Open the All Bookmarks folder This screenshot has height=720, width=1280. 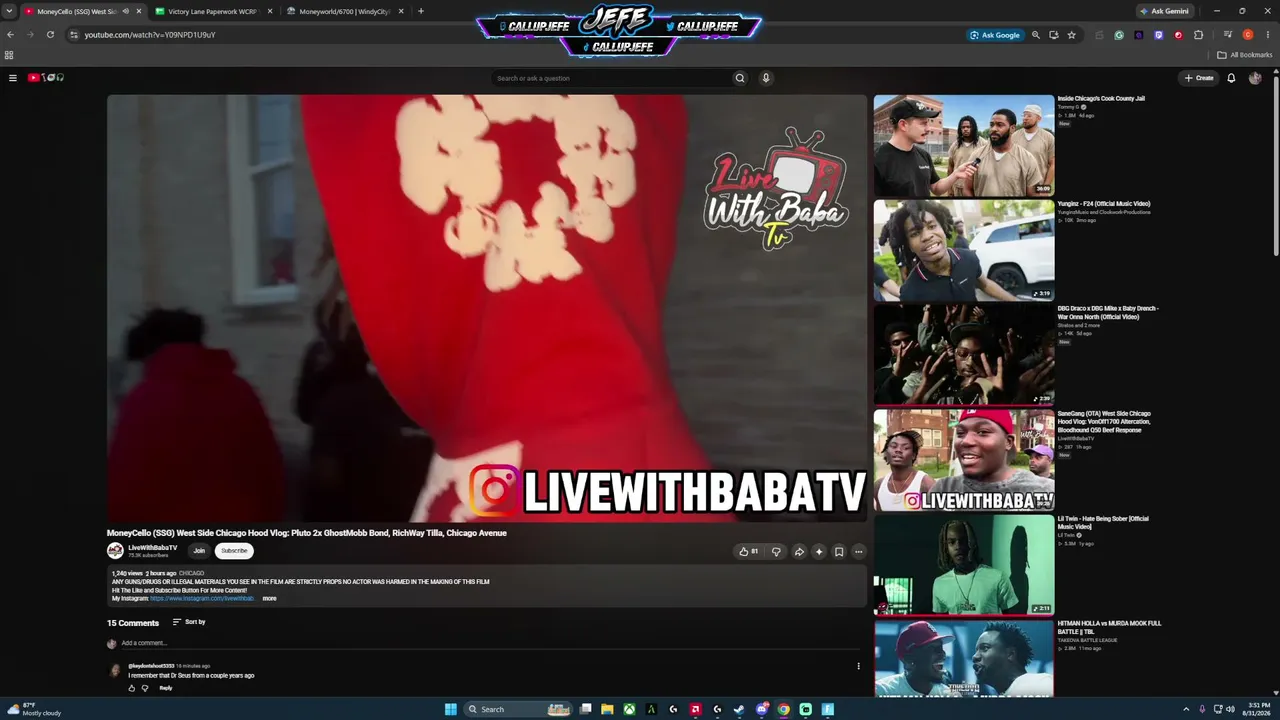click(x=1245, y=55)
